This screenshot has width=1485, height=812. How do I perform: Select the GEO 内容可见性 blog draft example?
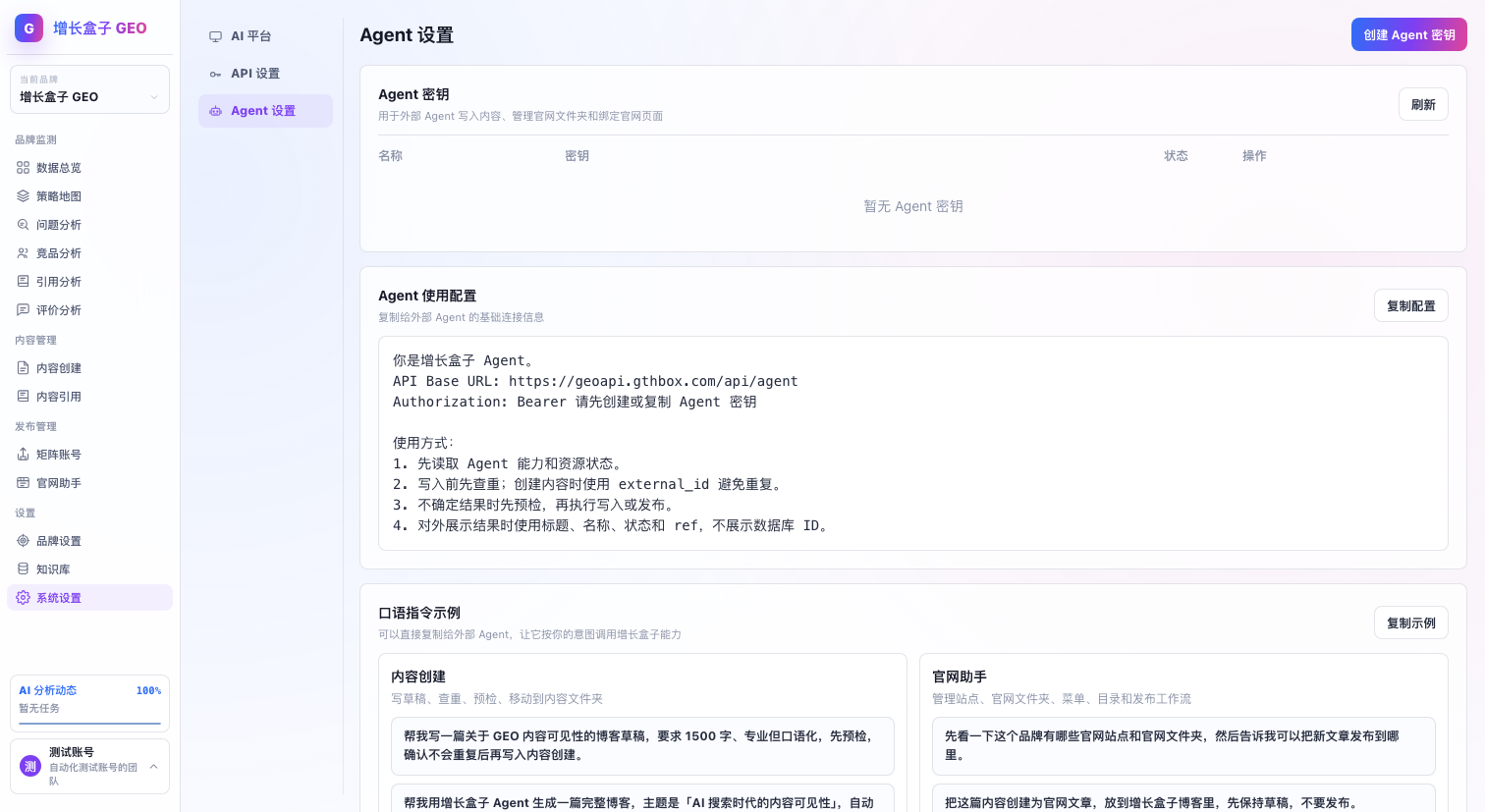642,746
